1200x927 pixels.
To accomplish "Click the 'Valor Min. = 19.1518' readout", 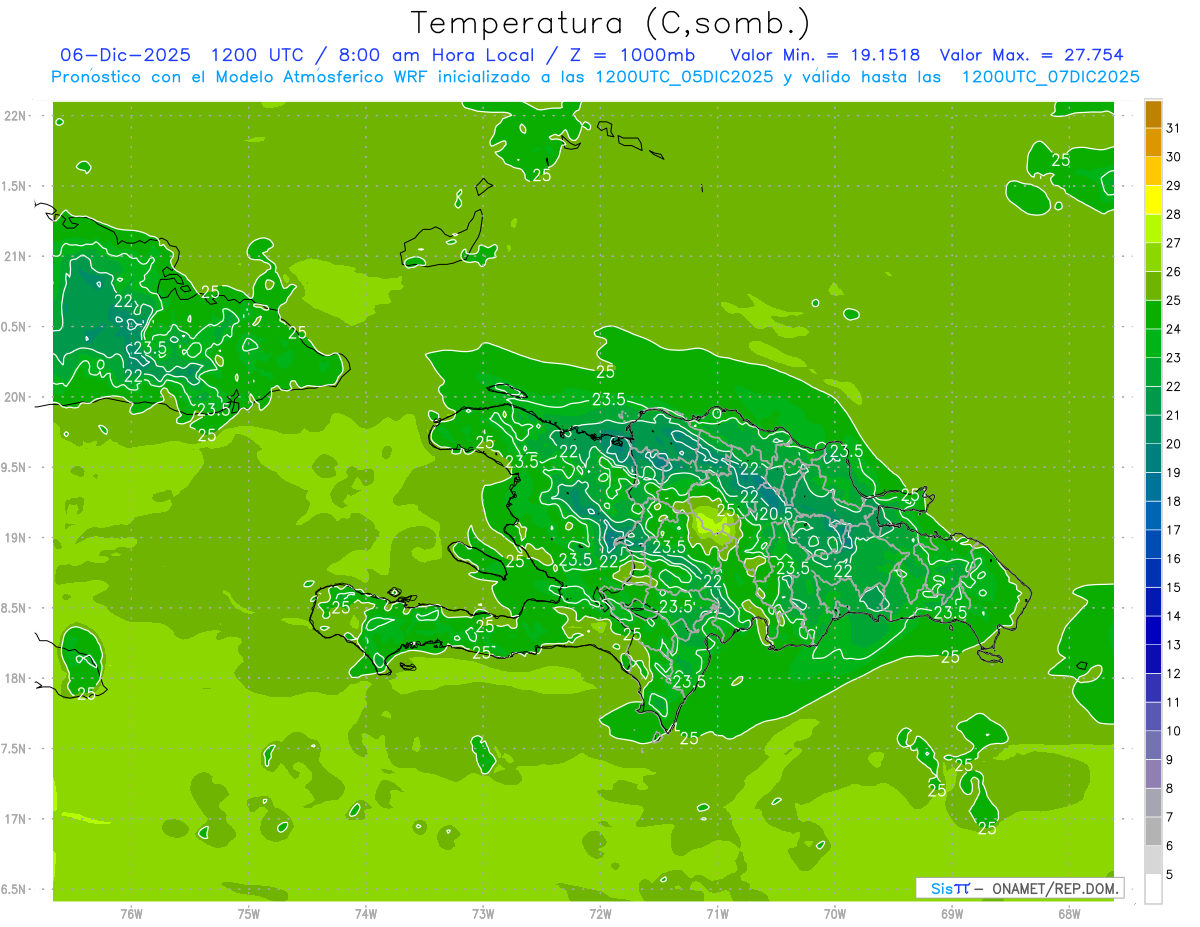I will point(825,55).
